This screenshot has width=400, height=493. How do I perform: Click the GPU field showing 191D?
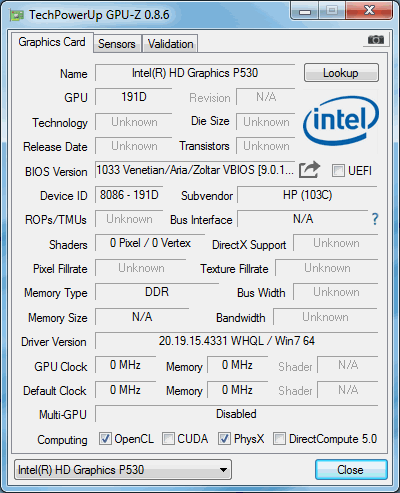(134, 97)
